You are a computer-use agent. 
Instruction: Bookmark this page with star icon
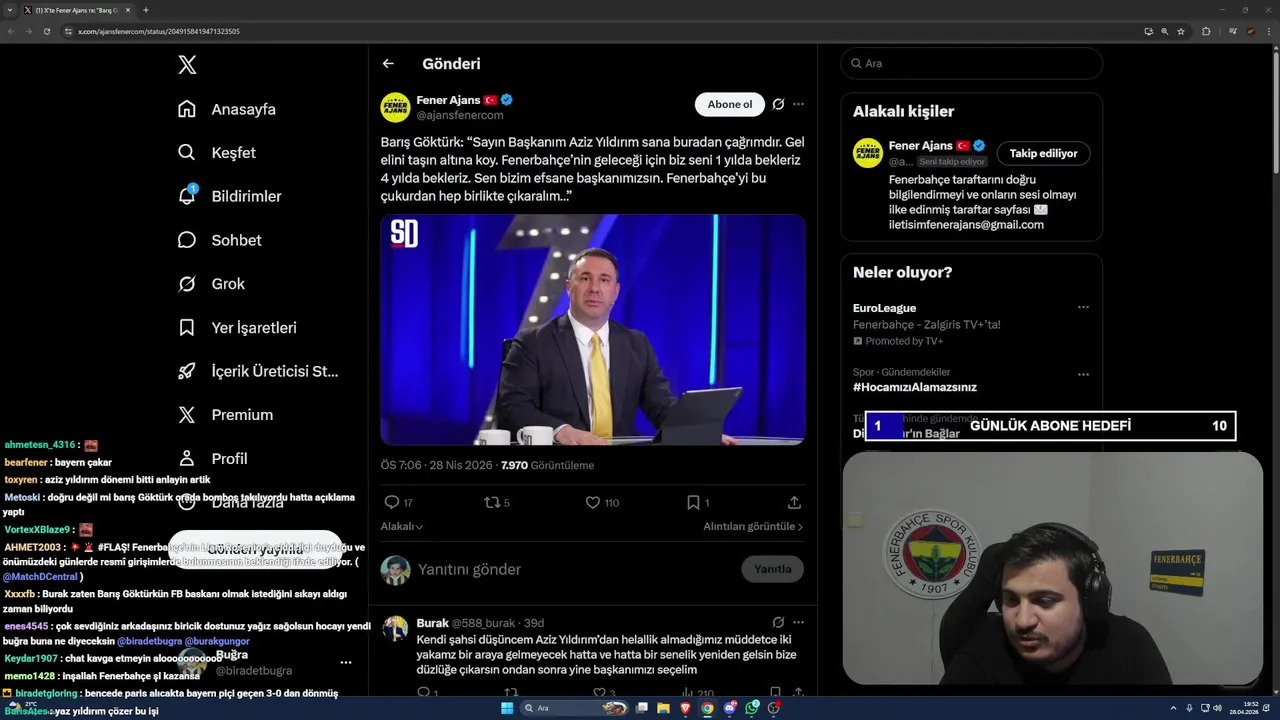point(1181,31)
